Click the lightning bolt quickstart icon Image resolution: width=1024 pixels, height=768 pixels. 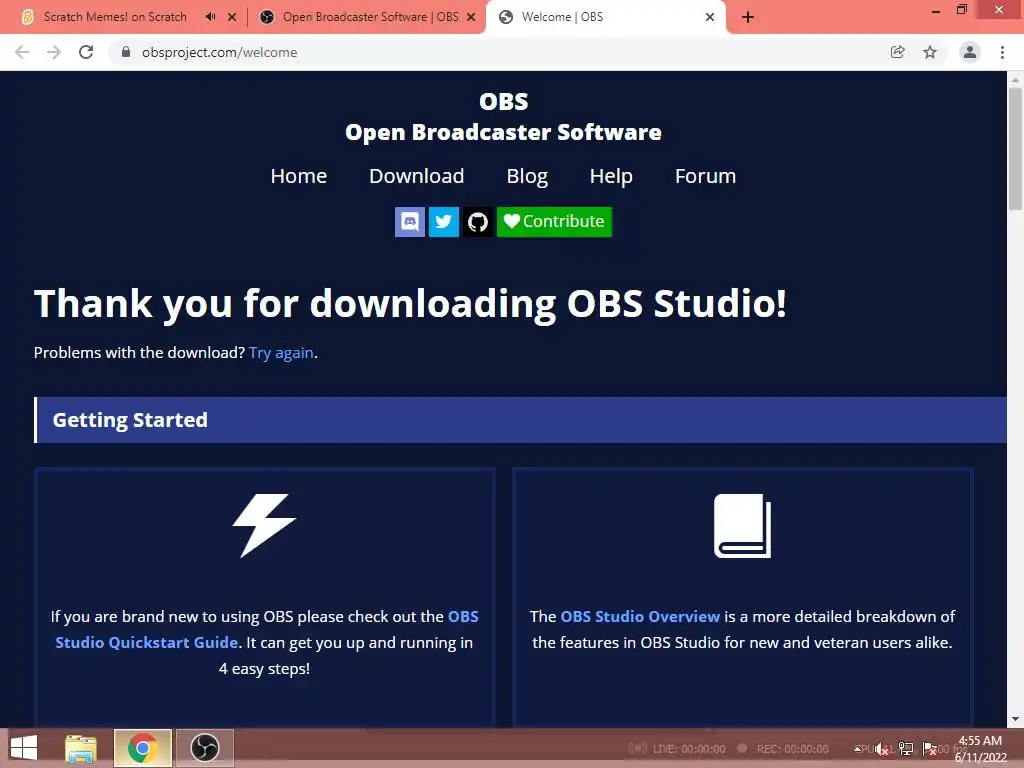[x=264, y=525]
